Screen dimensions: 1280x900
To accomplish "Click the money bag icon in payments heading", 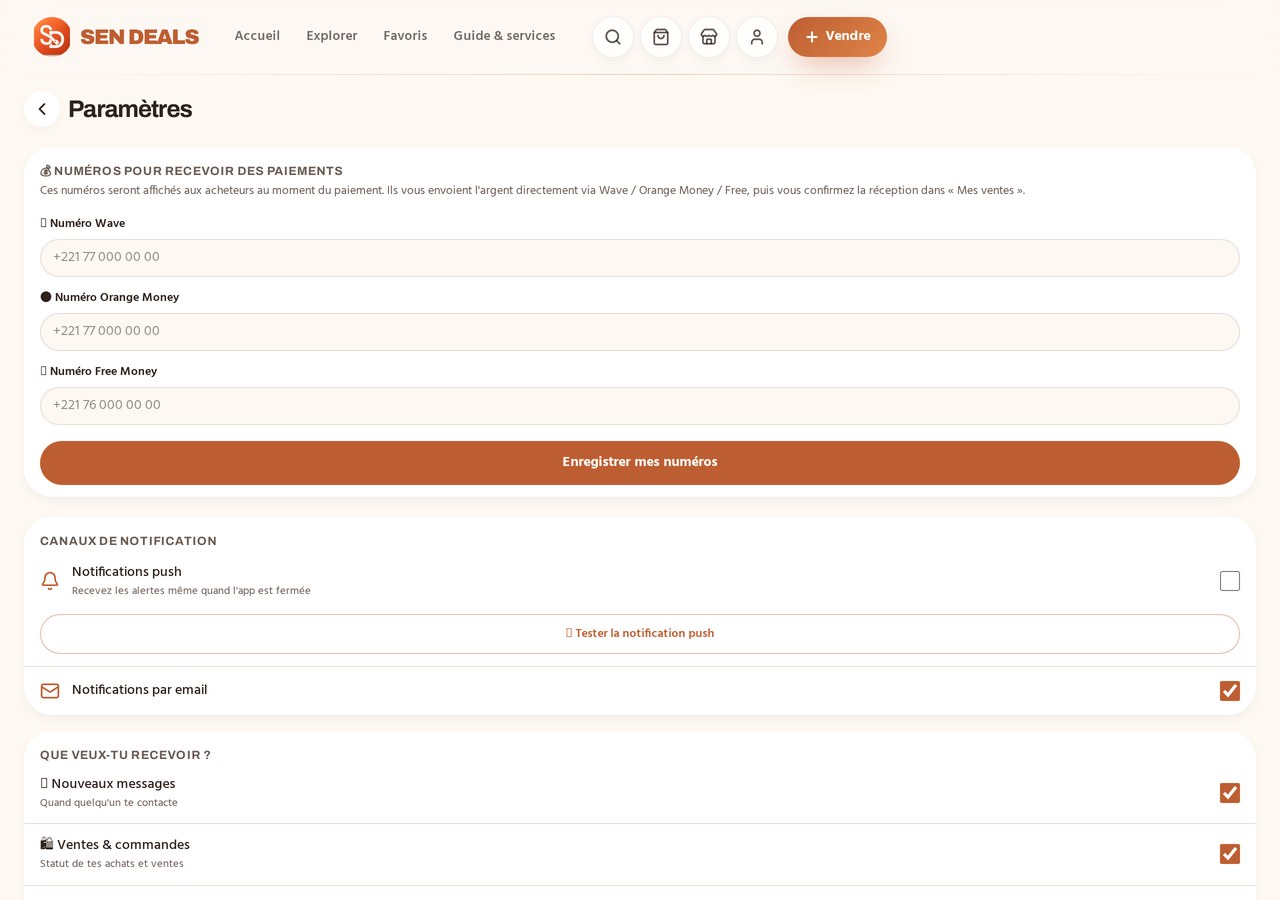I will tap(46, 171).
